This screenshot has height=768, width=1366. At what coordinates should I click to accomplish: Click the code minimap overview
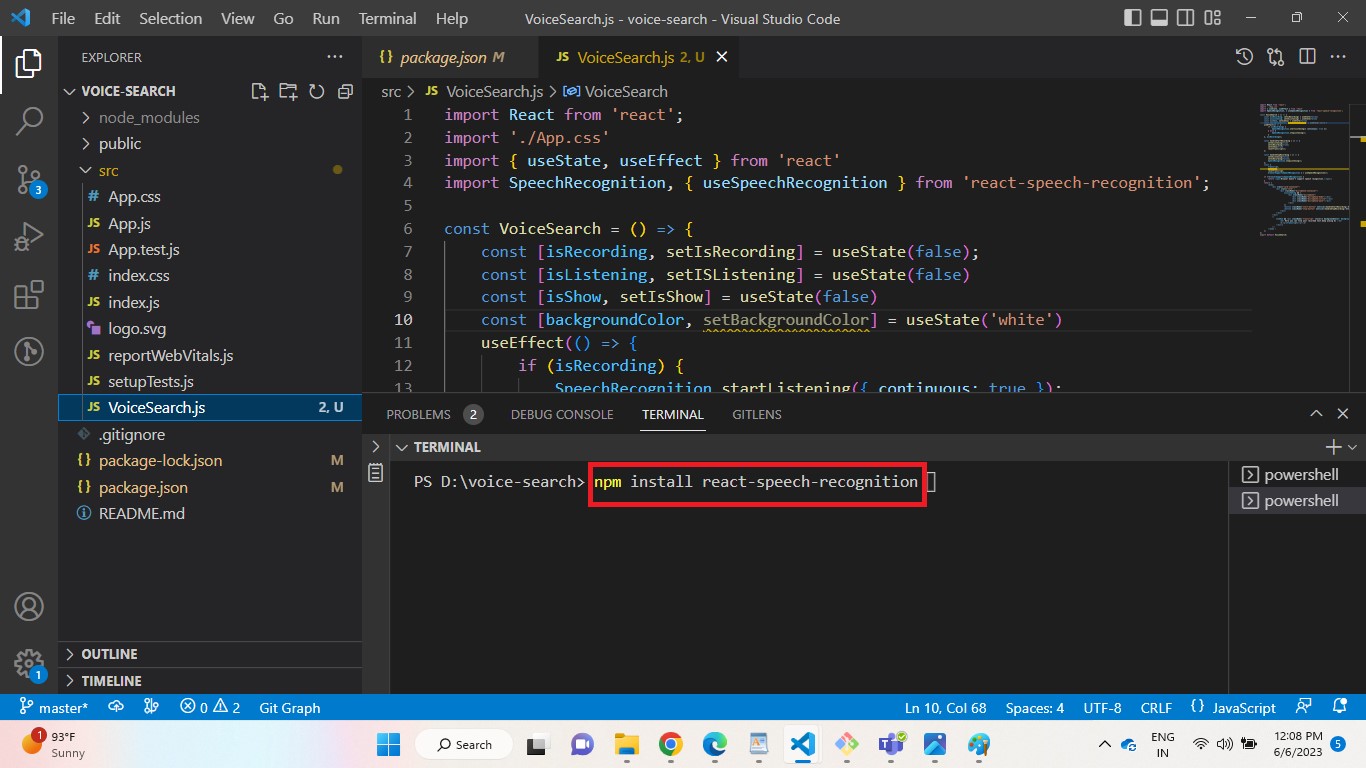click(x=1303, y=170)
